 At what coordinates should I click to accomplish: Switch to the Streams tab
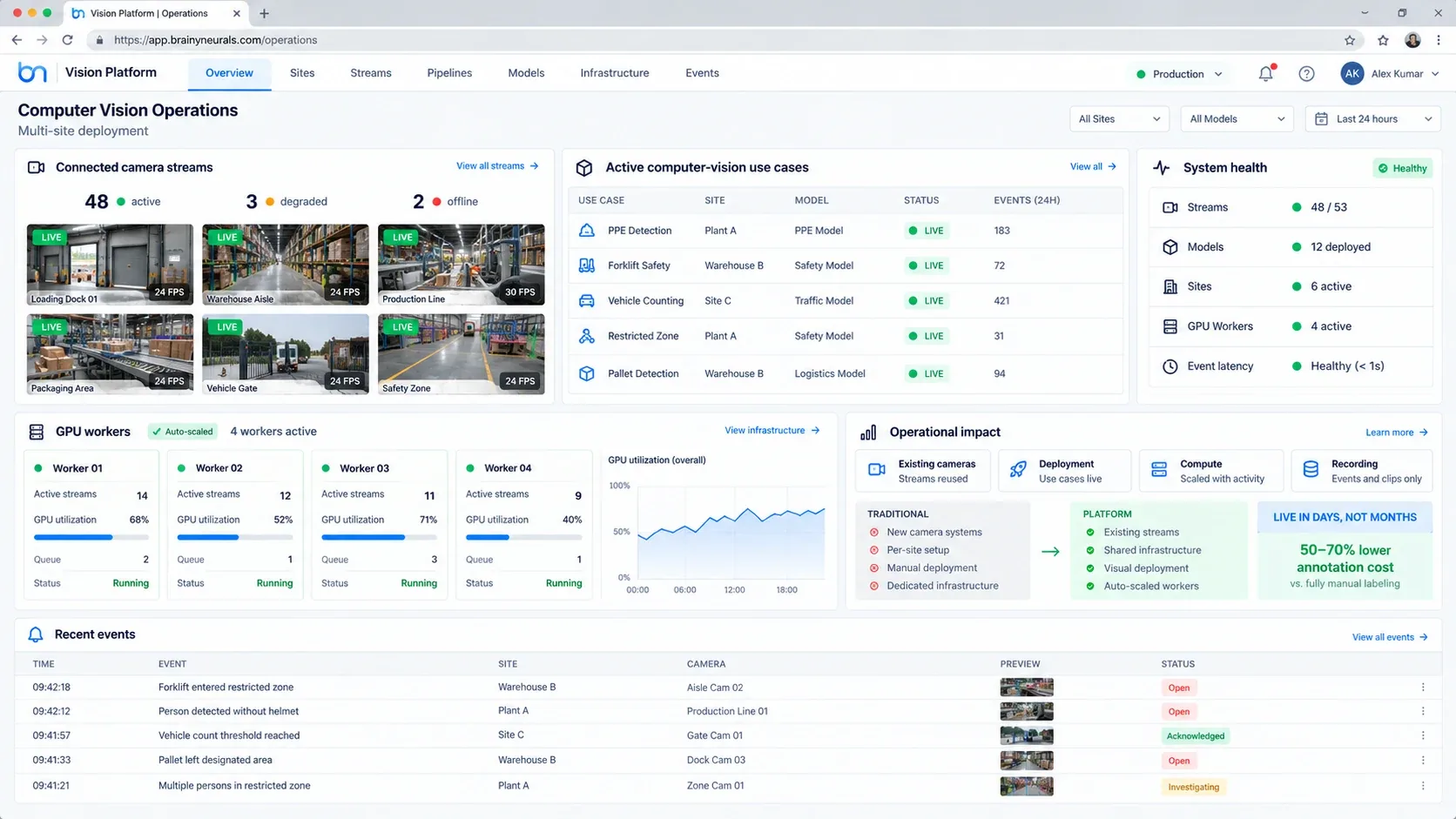[x=371, y=73]
